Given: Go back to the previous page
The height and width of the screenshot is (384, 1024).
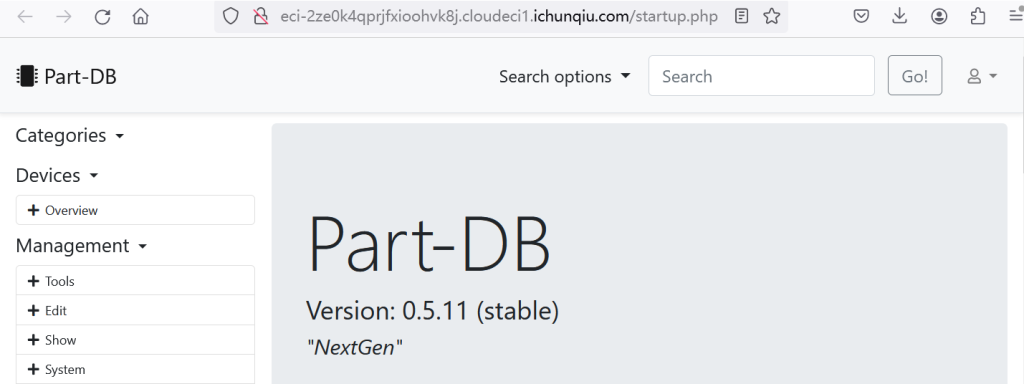Looking at the screenshot, I should (25, 17).
